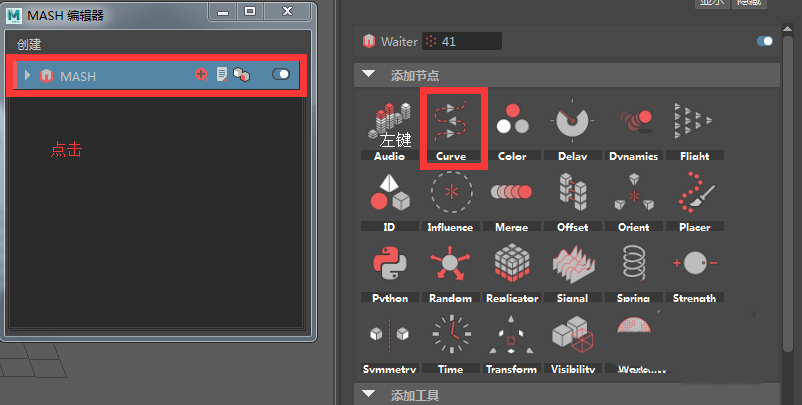Image resolution: width=802 pixels, height=405 pixels.
Task: Add a Merge node
Action: 512,200
